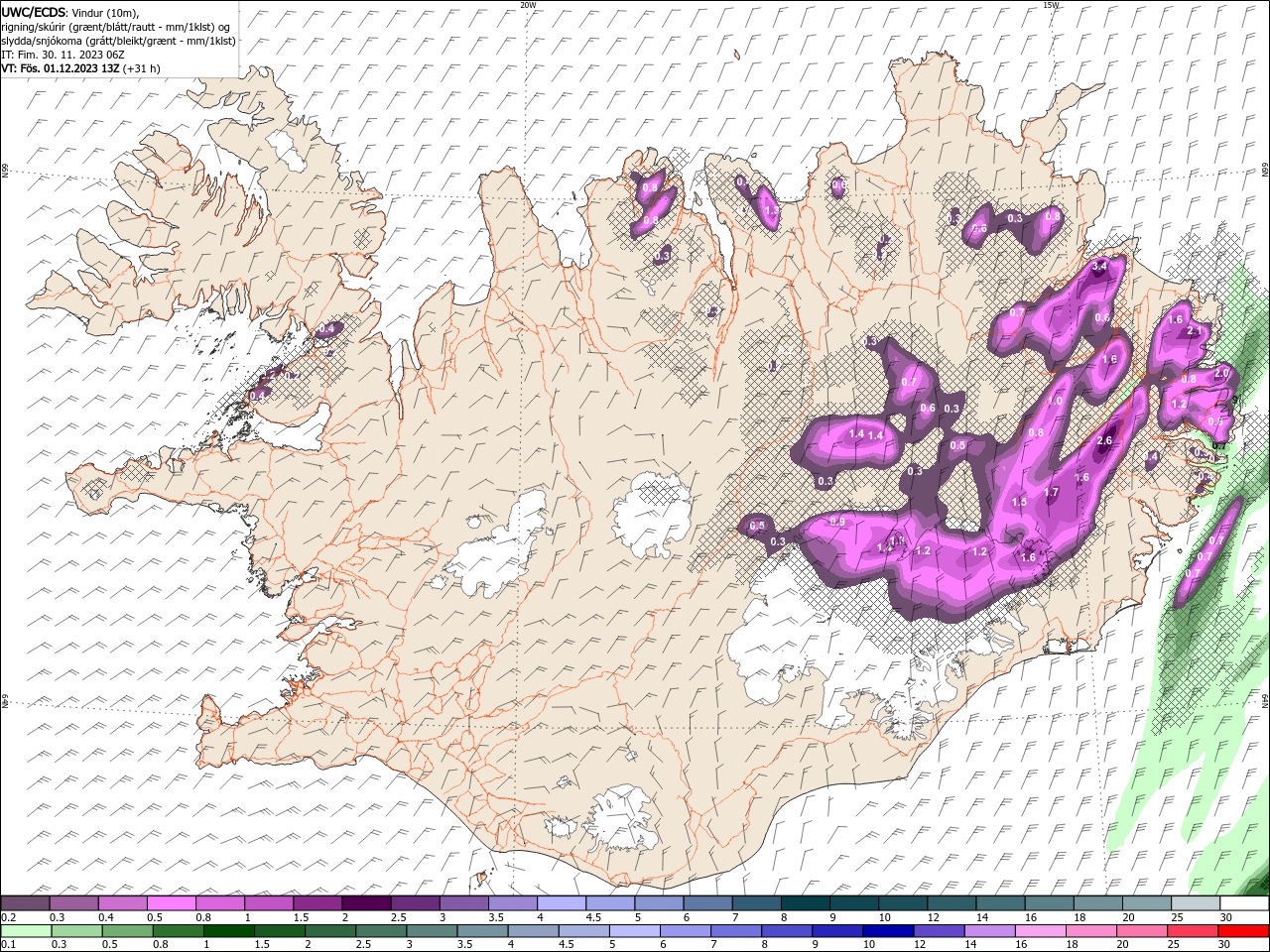The width and height of the screenshot is (1270, 952).
Task: Click the 'VT: Fös. 01.12.2023 13Z (+31 h)' valid time line
Action: pos(81,68)
